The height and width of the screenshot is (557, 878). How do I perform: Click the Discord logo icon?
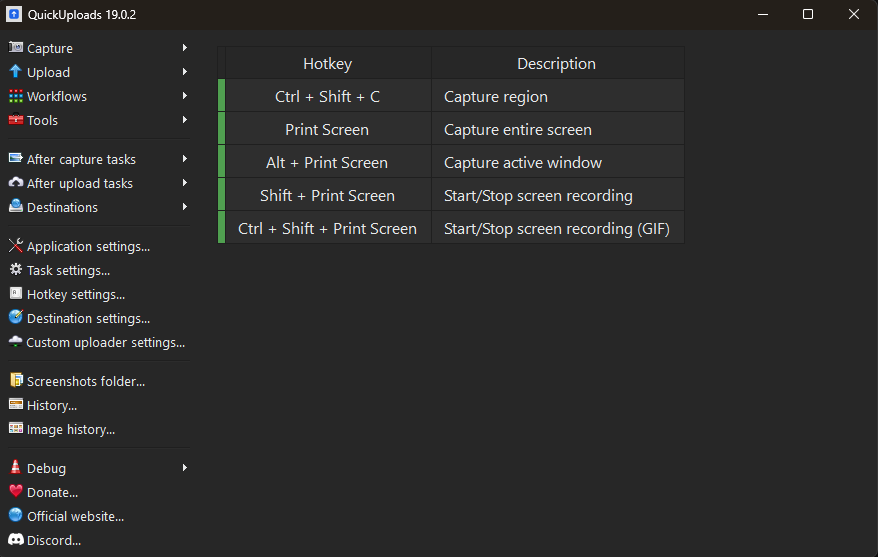coord(16,540)
